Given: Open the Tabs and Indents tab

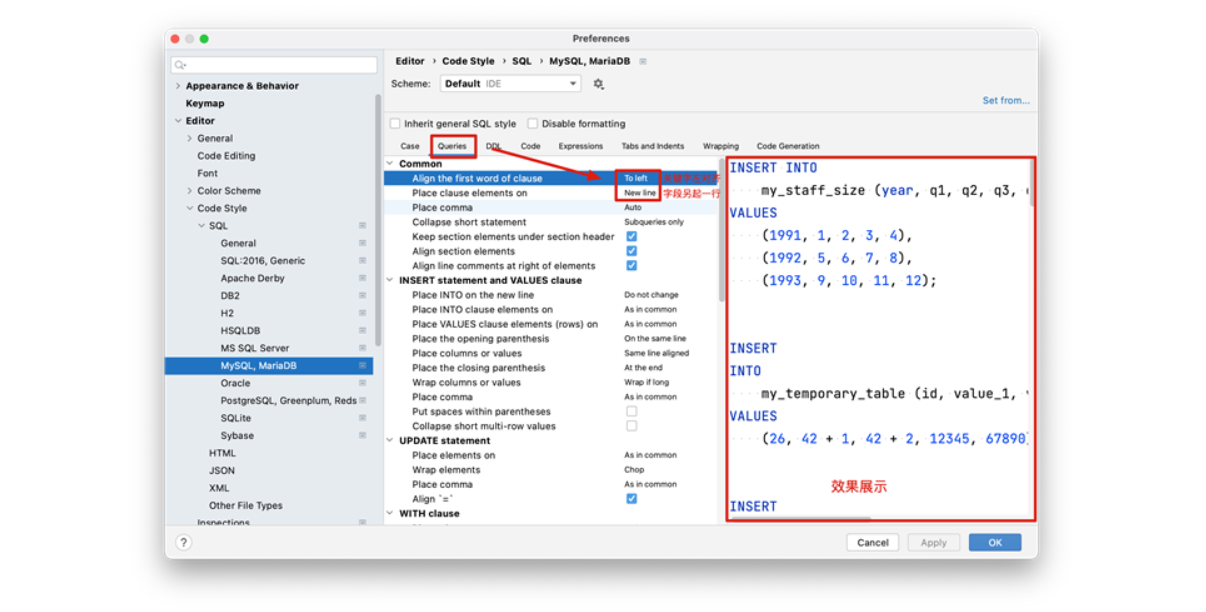Looking at the screenshot, I should (653, 146).
